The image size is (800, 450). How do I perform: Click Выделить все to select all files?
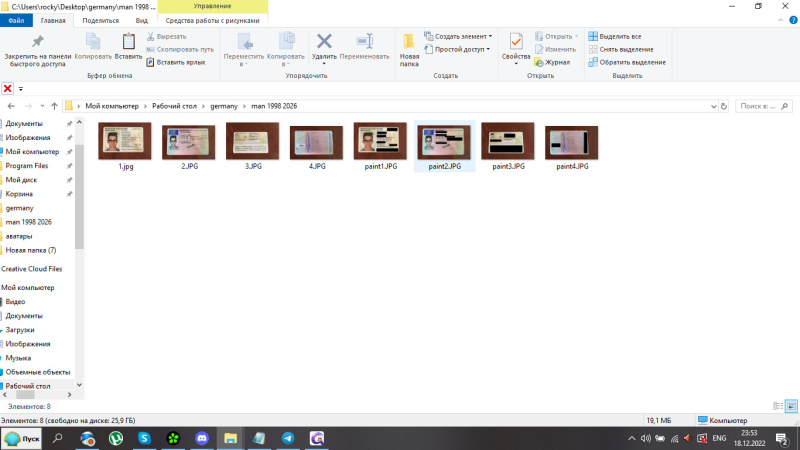[620, 36]
